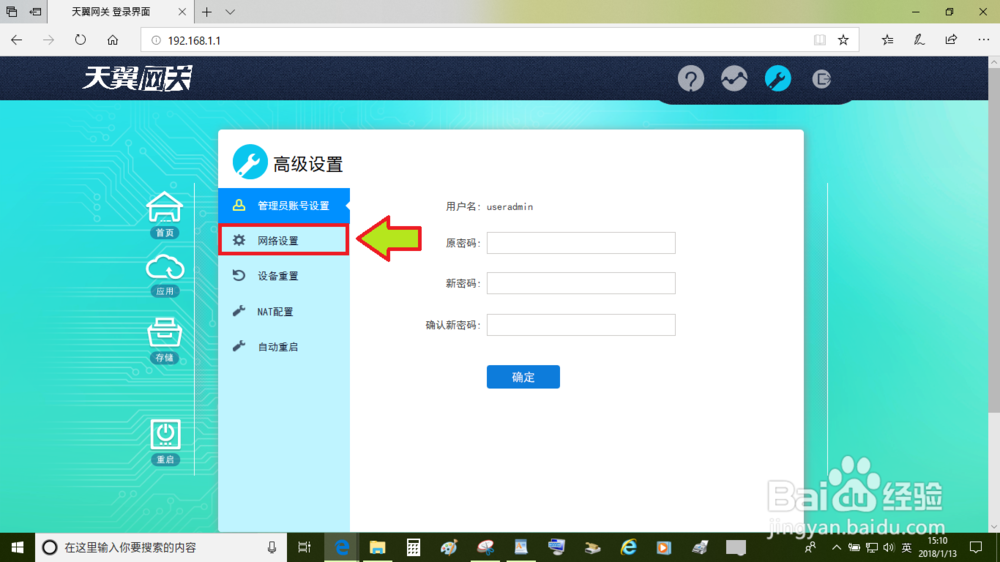Viewport: 1000px width, 562px height.
Task: Close the 天翼网关 登录界面 tab
Action: (182, 12)
